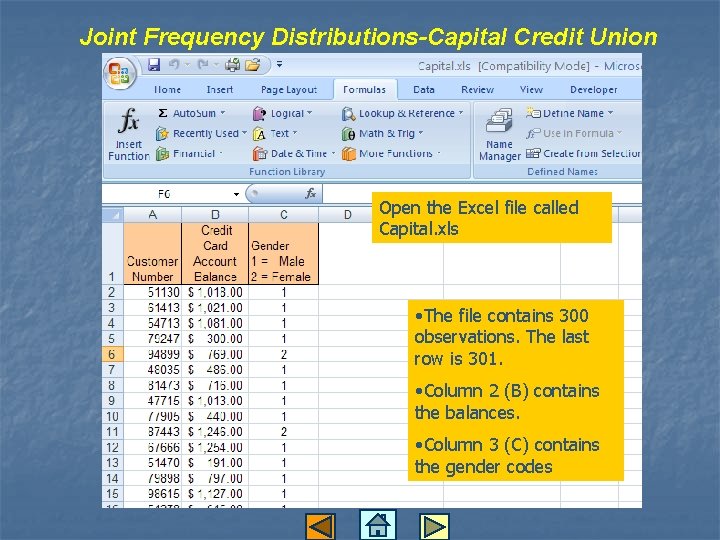Select column A header
Image resolution: width=720 pixels, height=540 pixels.
152,214
